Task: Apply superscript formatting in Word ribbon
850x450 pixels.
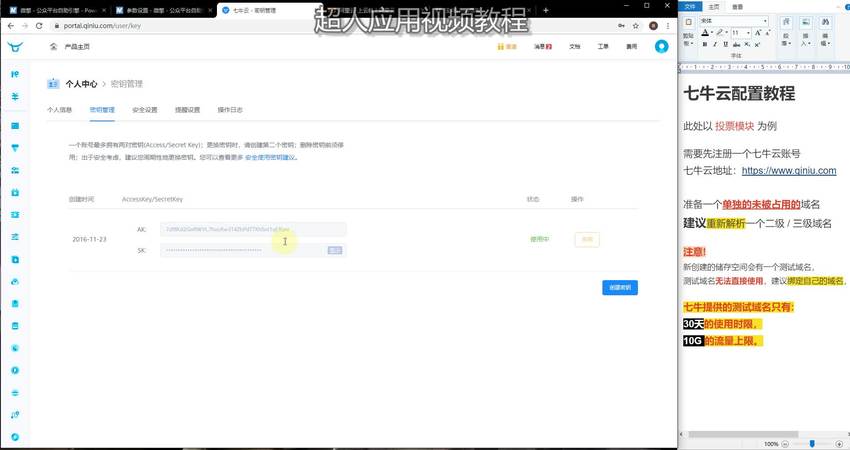Action: [757, 44]
